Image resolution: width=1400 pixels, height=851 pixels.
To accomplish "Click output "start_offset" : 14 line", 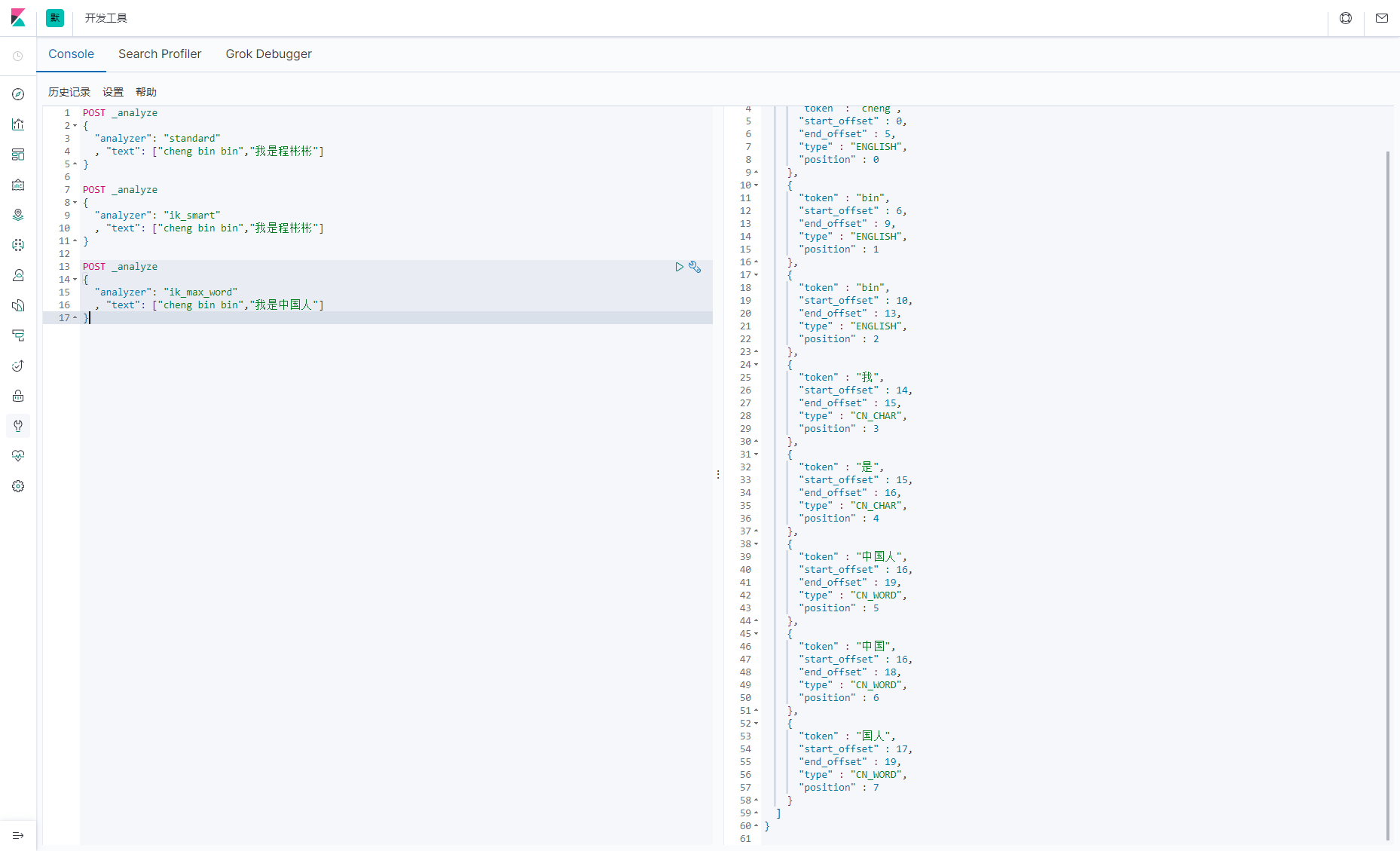I will 855,390.
